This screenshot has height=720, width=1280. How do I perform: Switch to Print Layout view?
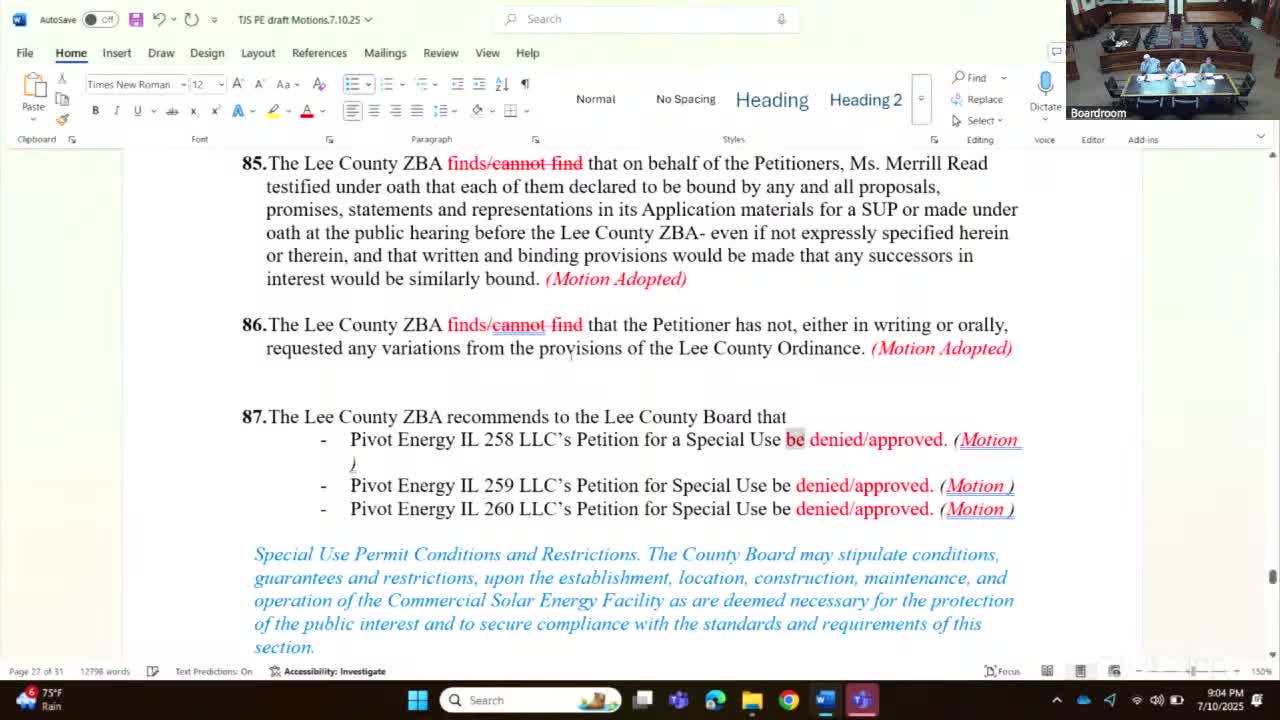point(1080,671)
